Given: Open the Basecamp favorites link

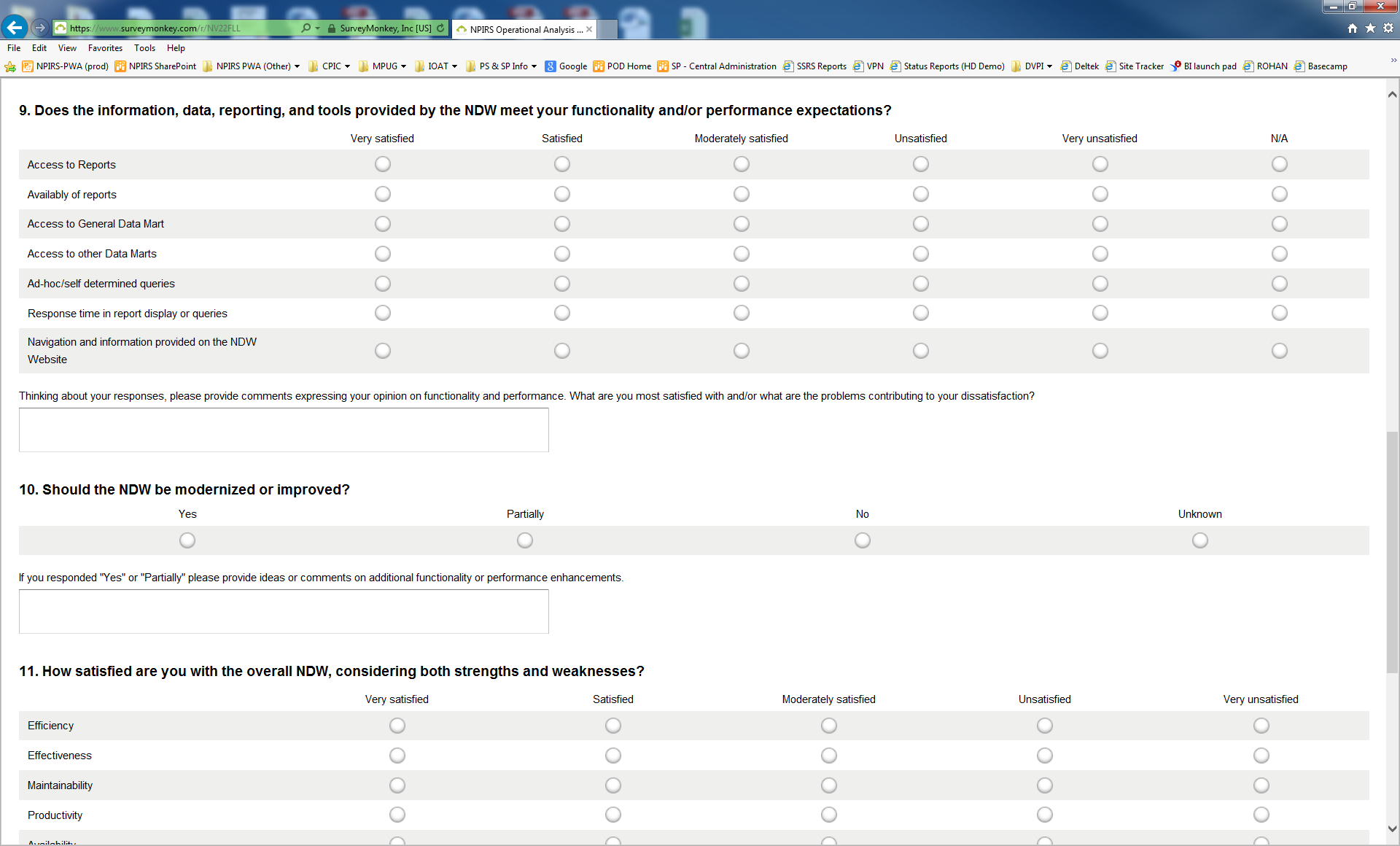Looking at the screenshot, I should pos(1326,66).
